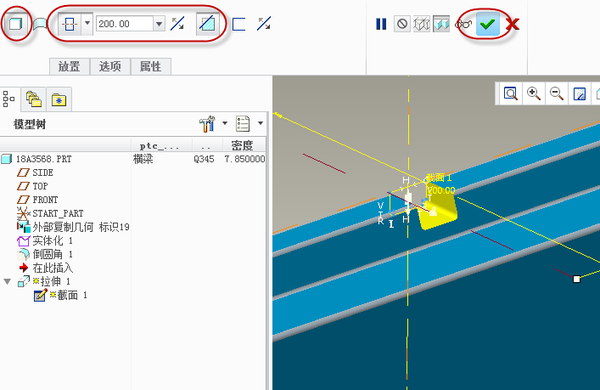Select the extrude as solid icon
This screenshot has height=390, width=600.
point(15,24)
